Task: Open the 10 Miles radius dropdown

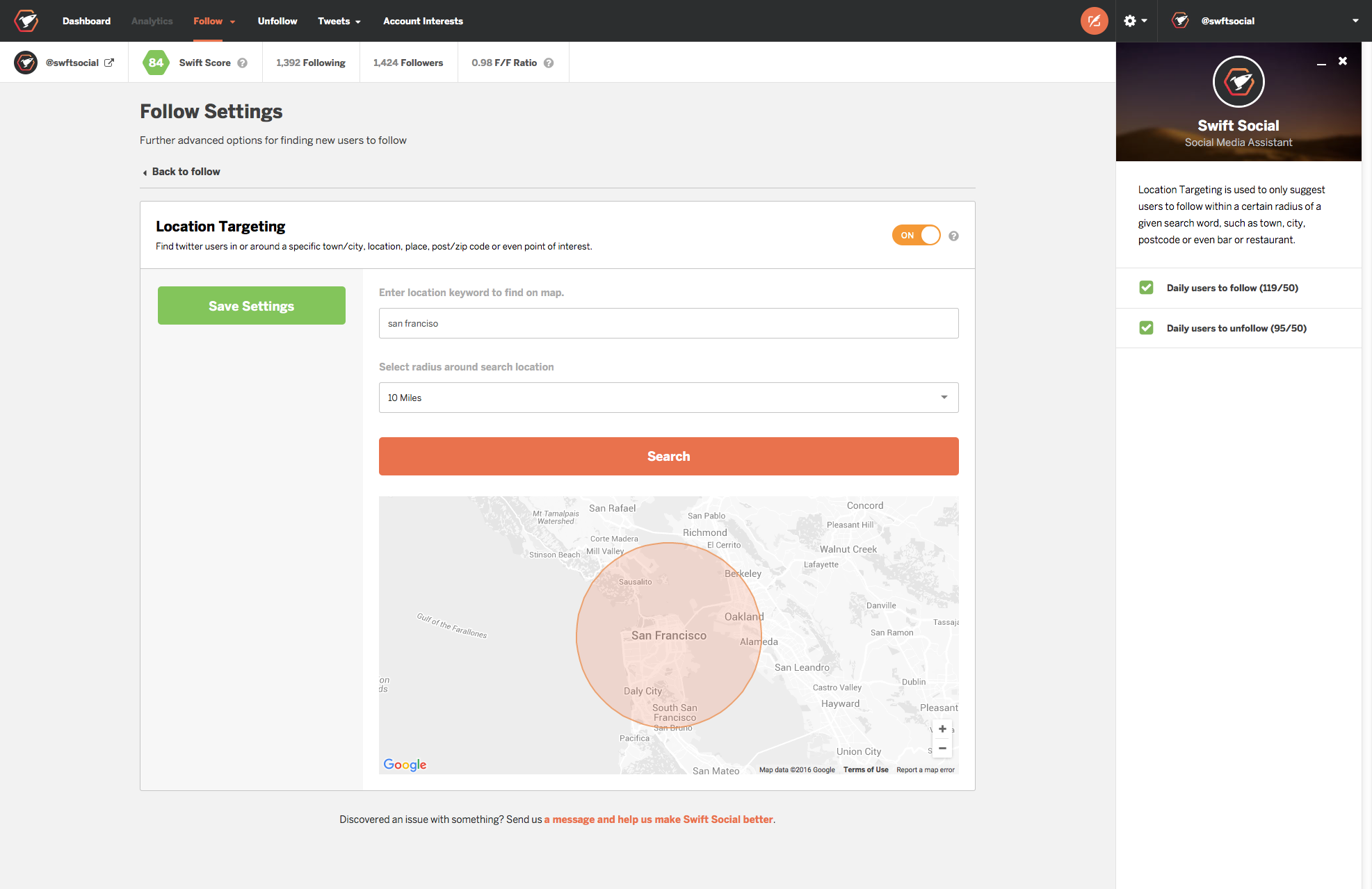Action: coord(668,398)
